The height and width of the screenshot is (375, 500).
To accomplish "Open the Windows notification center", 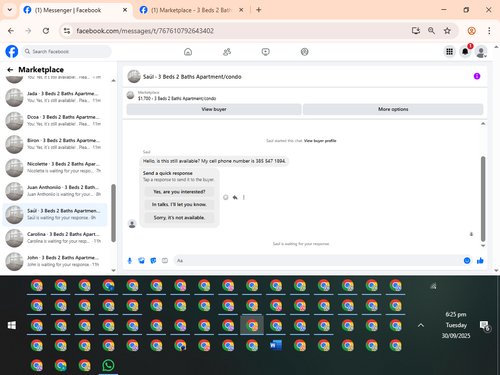I will point(484,326).
